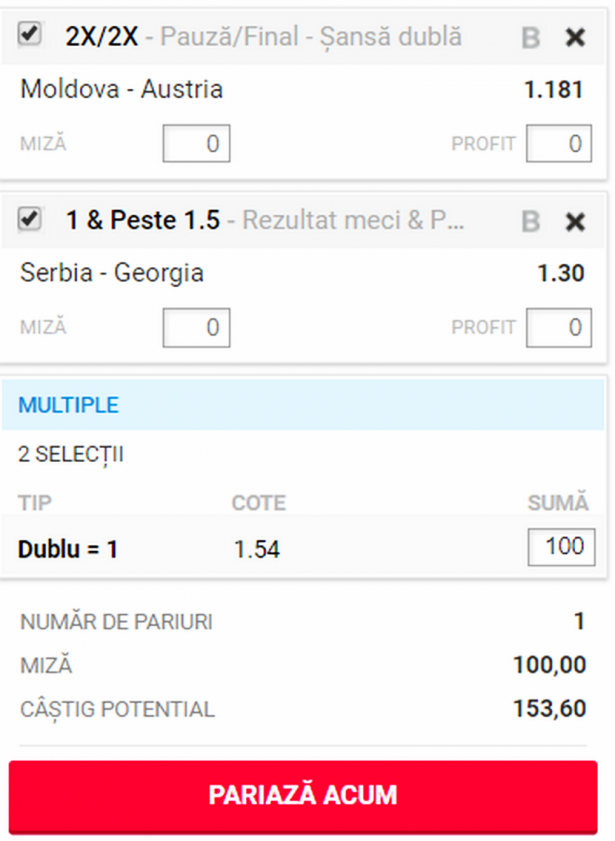Click the Sumă field showing 100
This screenshot has width=615, height=841.
pos(561,547)
